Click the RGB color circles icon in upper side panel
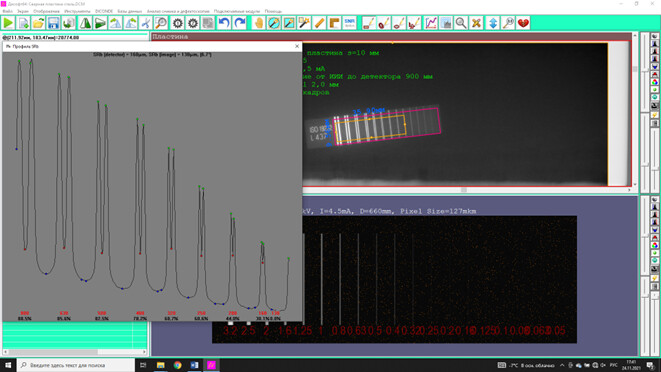This screenshot has height=372, width=661. pyautogui.click(x=655, y=82)
